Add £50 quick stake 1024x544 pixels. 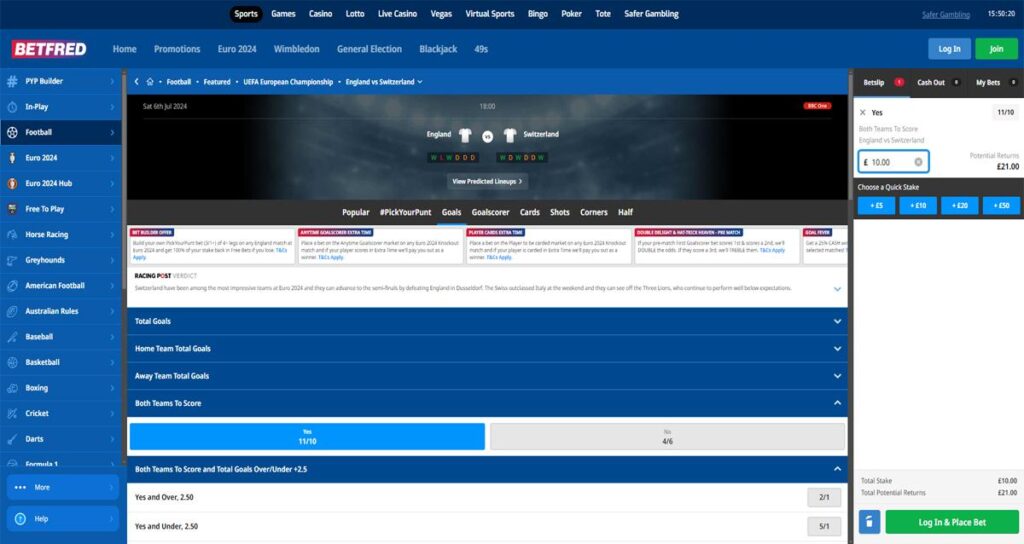click(x=1001, y=205)
